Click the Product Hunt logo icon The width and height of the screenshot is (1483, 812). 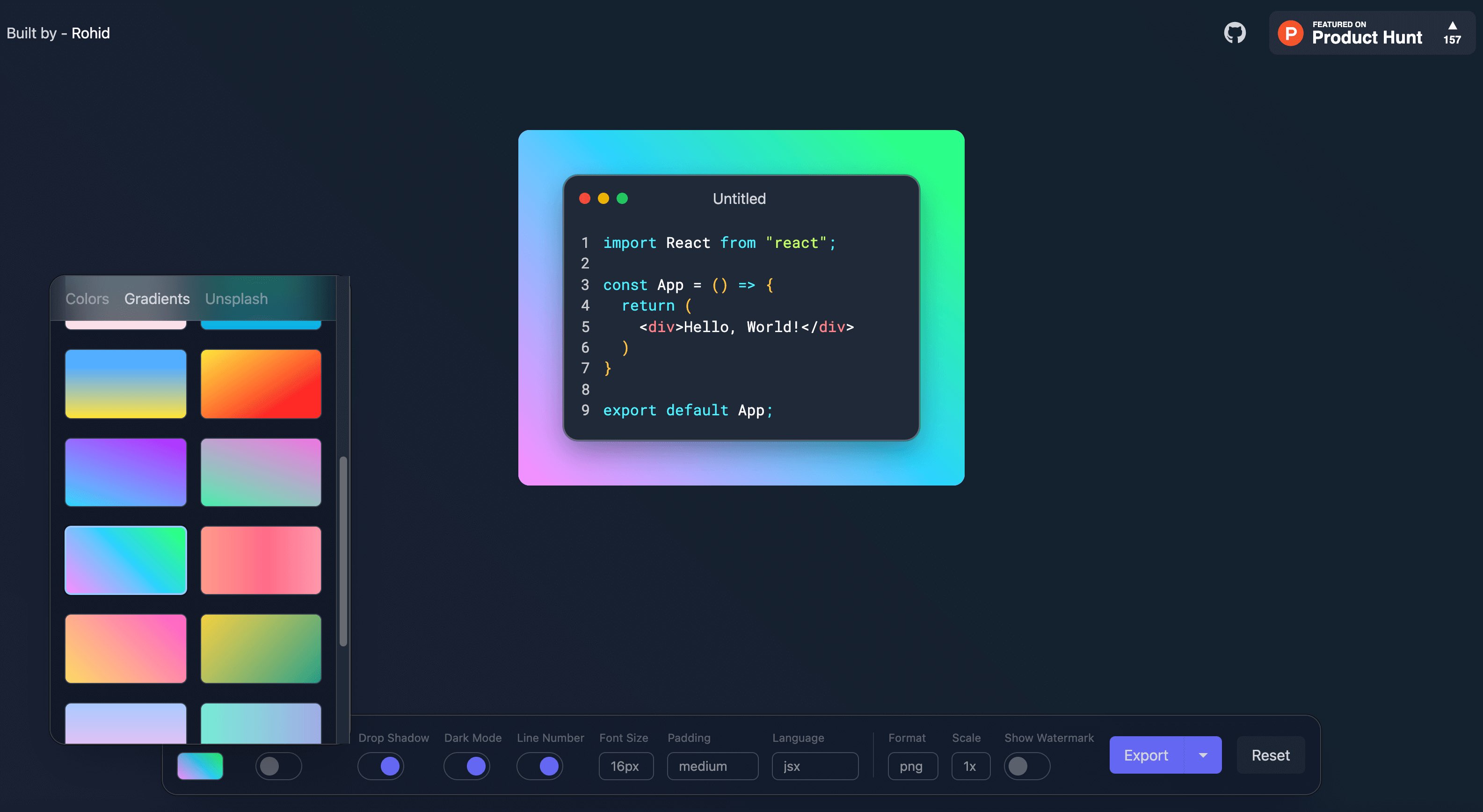pos(1290,33)
